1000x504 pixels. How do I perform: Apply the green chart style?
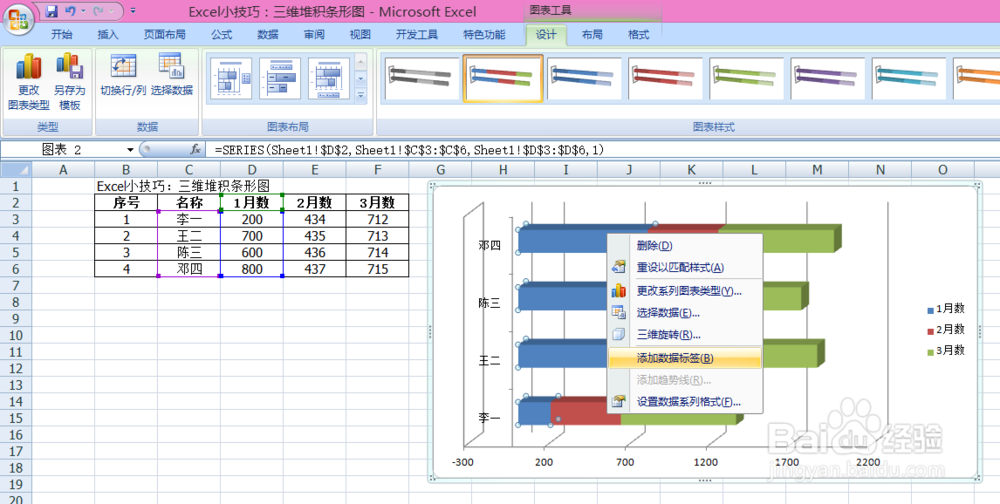(x=746, y=78)
